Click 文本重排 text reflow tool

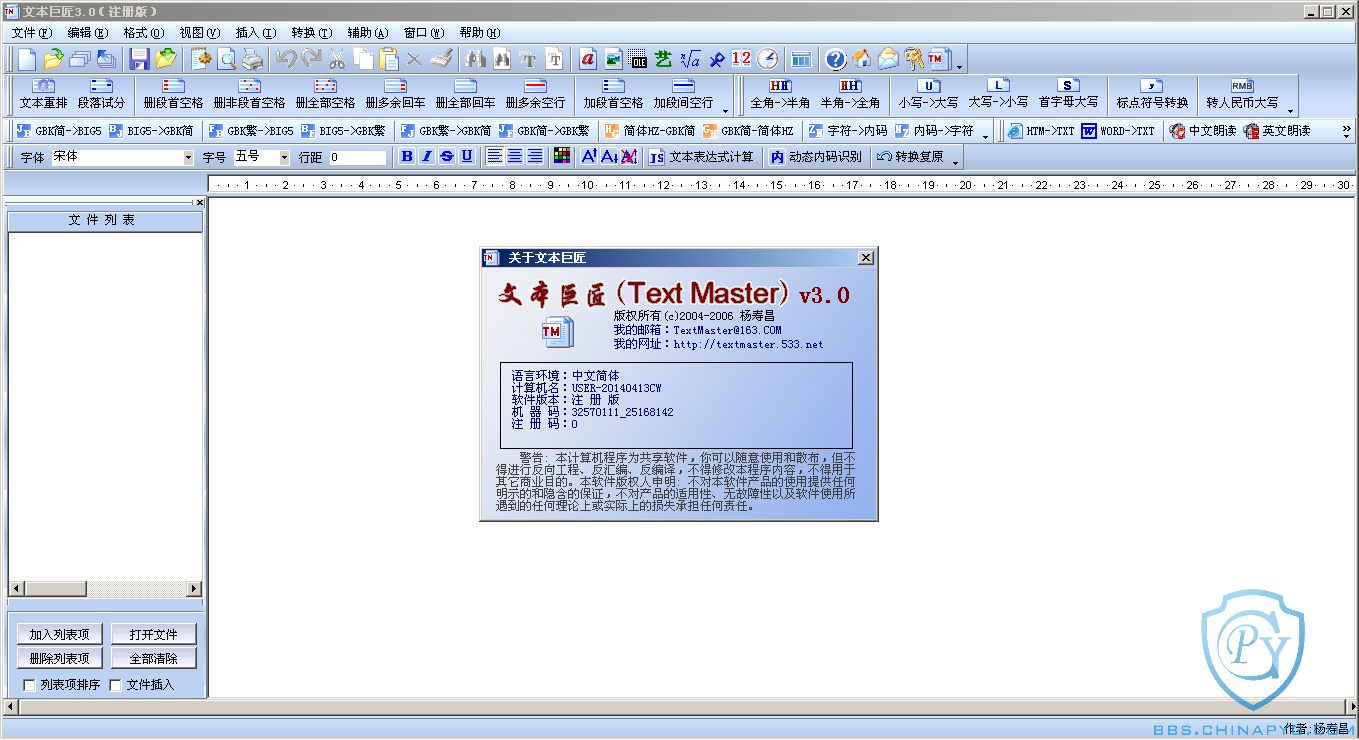[45, 95]
